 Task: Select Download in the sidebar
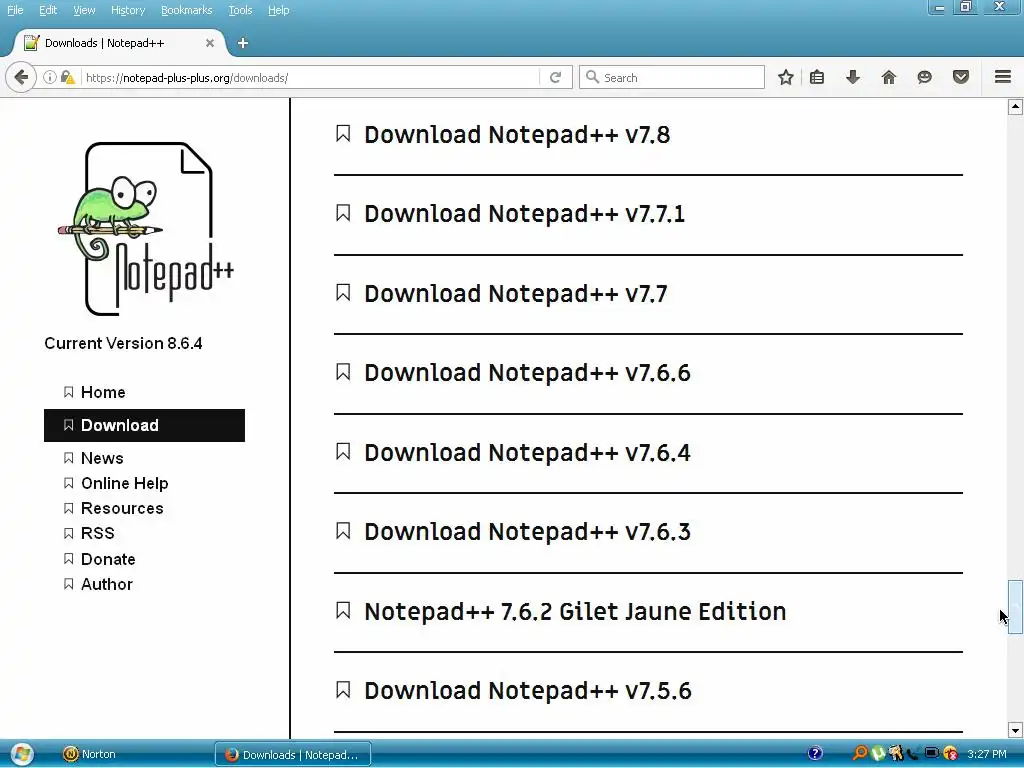pos(144,425)
